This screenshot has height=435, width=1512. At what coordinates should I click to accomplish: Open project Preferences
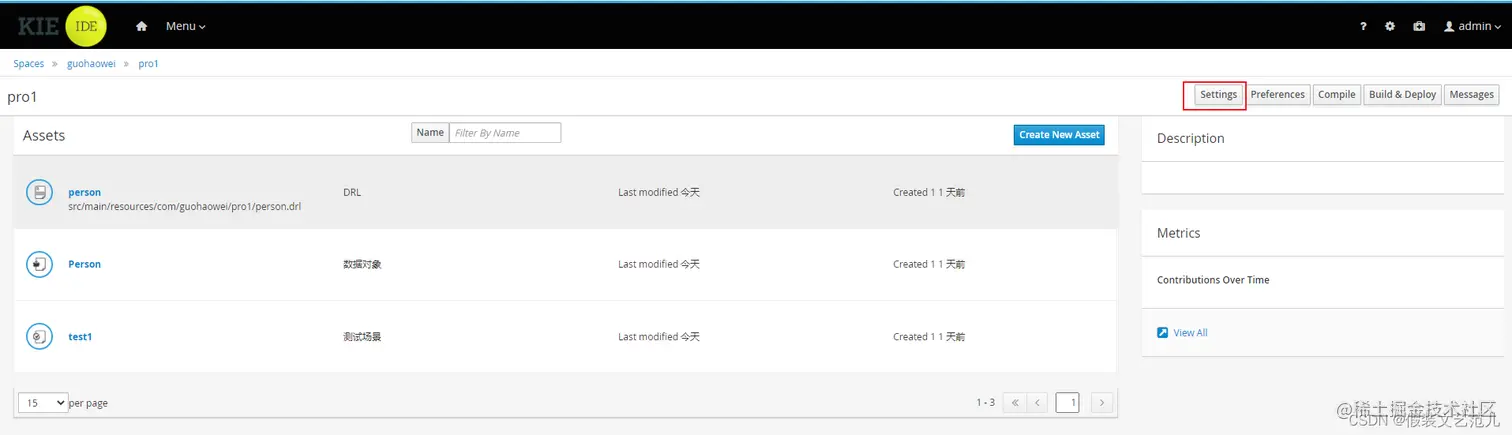(1277, 95)
